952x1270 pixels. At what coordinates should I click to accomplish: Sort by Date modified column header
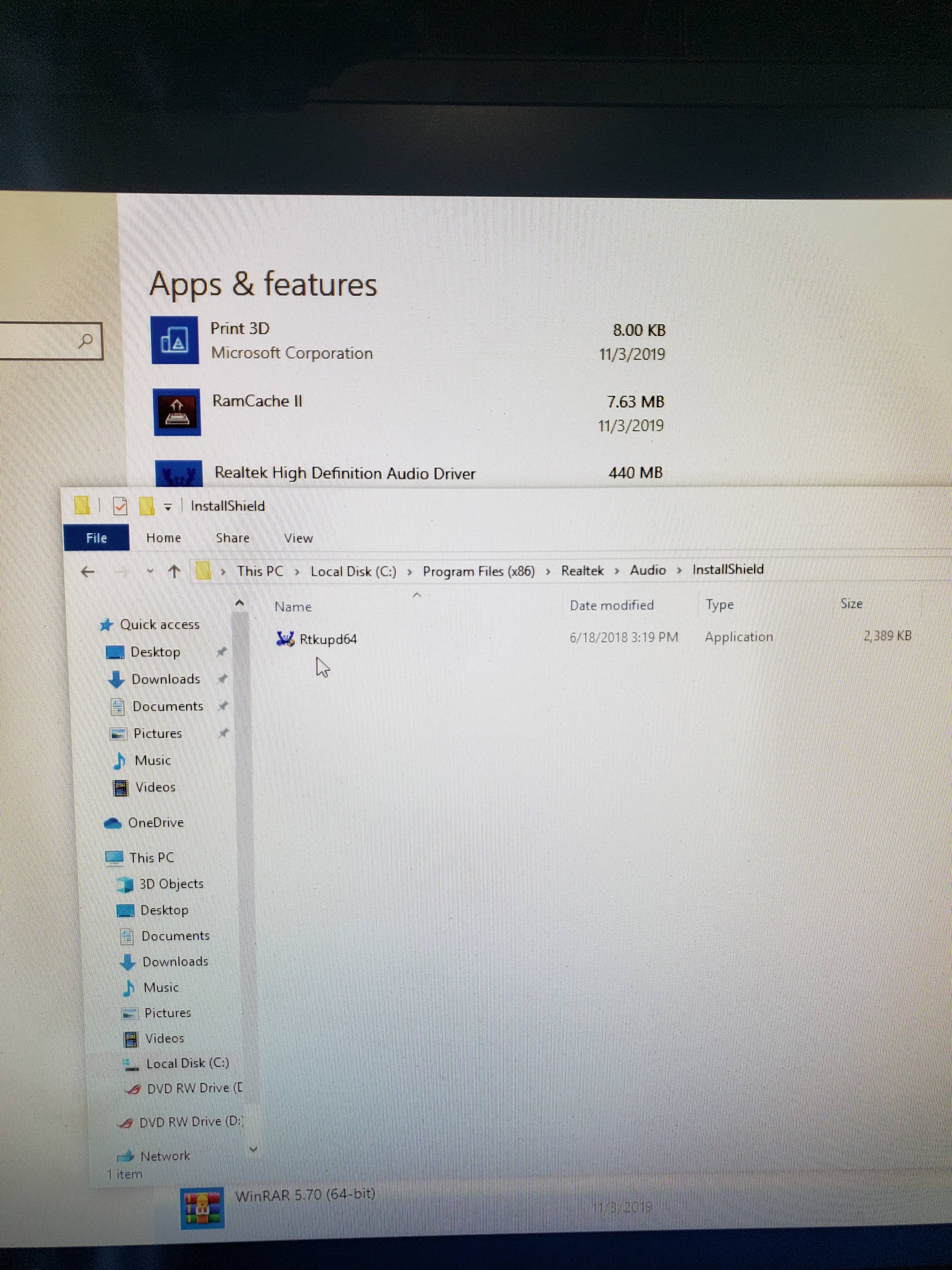point(612,605)
